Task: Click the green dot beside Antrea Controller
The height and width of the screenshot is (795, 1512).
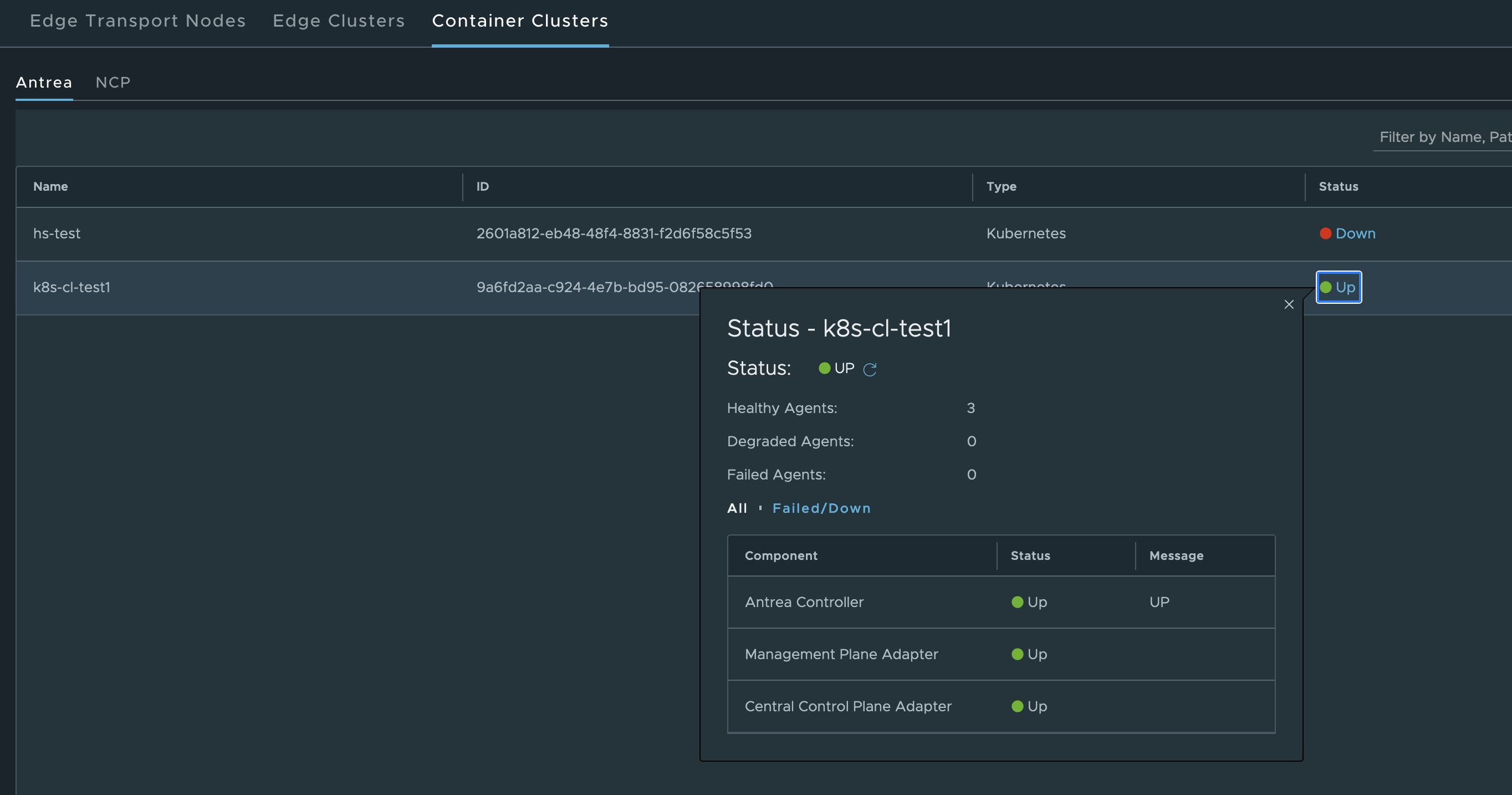Action: point(1016,602)
